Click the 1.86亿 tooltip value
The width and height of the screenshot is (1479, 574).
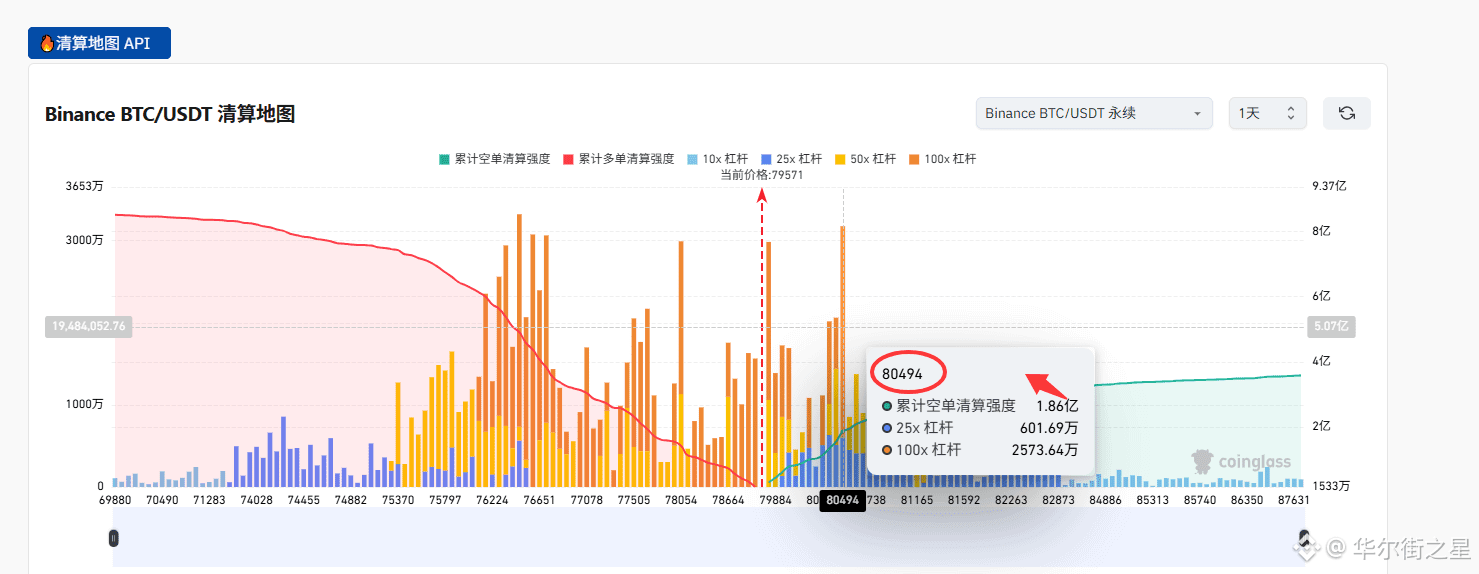coord(1057,406)
